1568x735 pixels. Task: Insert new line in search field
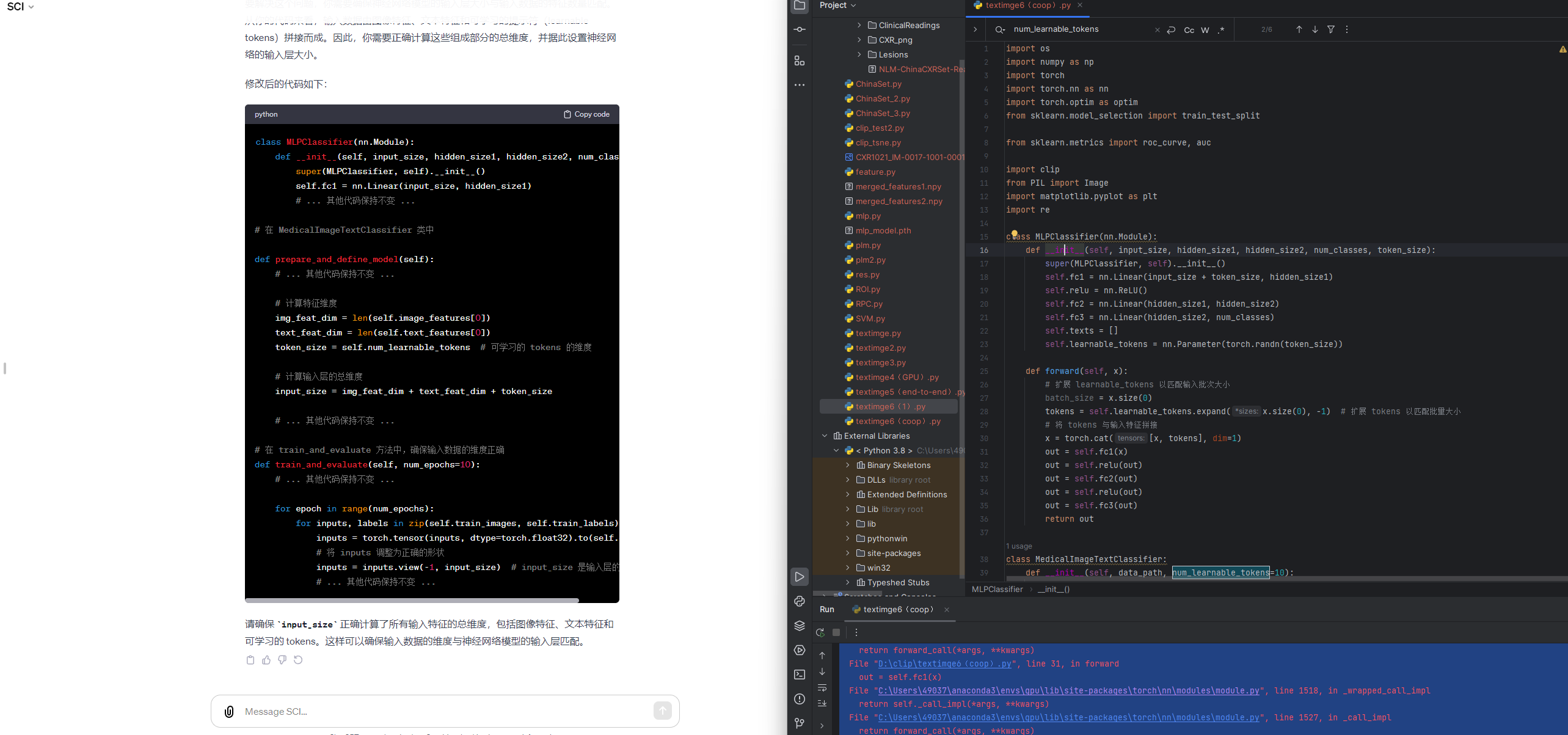[1170, 29]
